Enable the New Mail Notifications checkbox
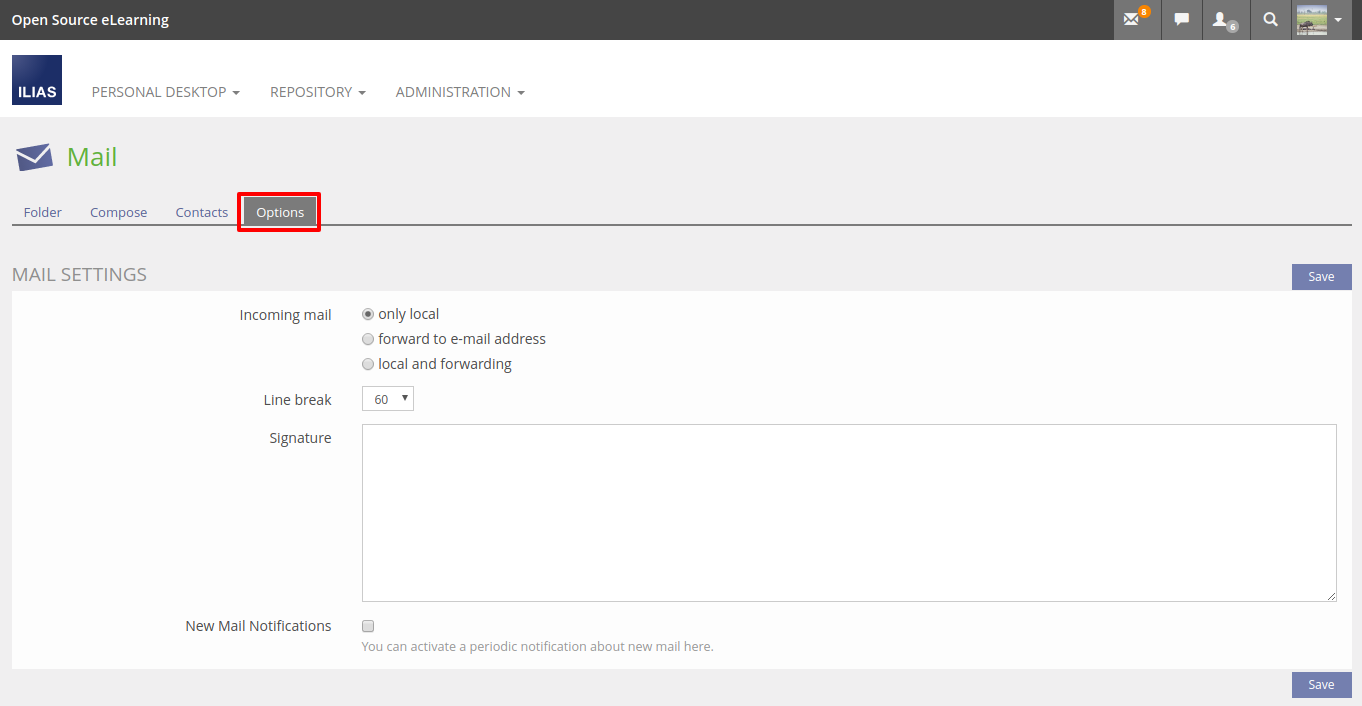The height and width of the screenshot is (706, 1362). tap(368, 626)
